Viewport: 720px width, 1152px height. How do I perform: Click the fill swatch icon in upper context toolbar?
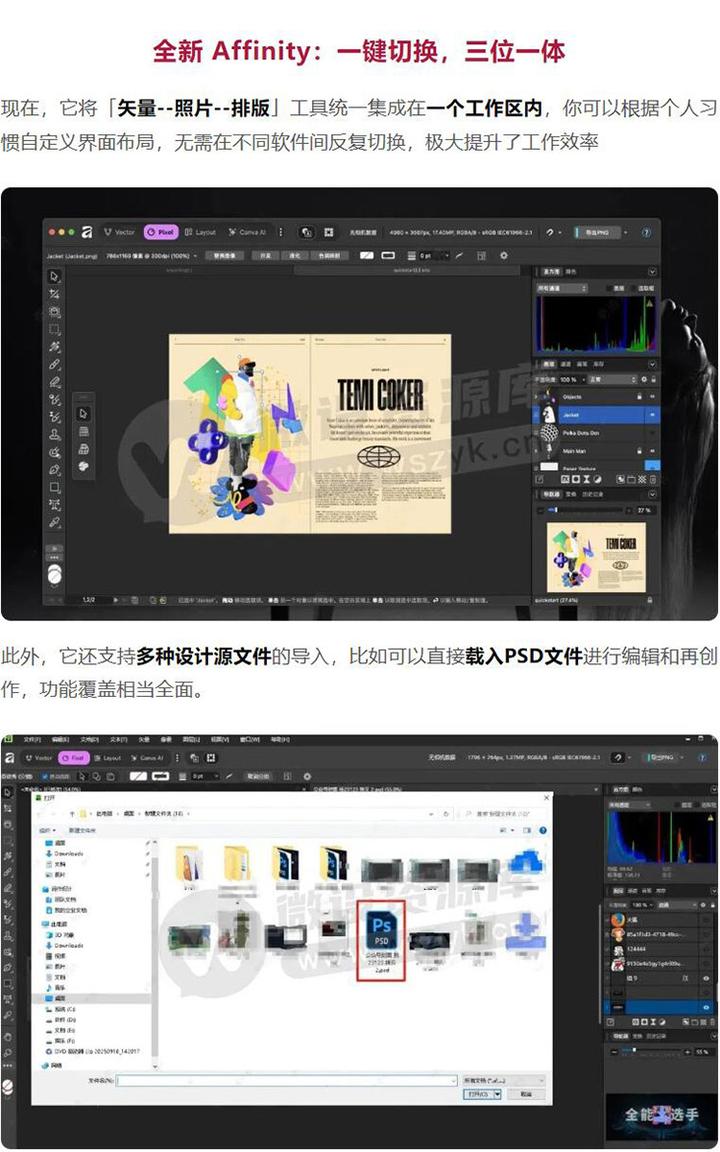(367, 256)
